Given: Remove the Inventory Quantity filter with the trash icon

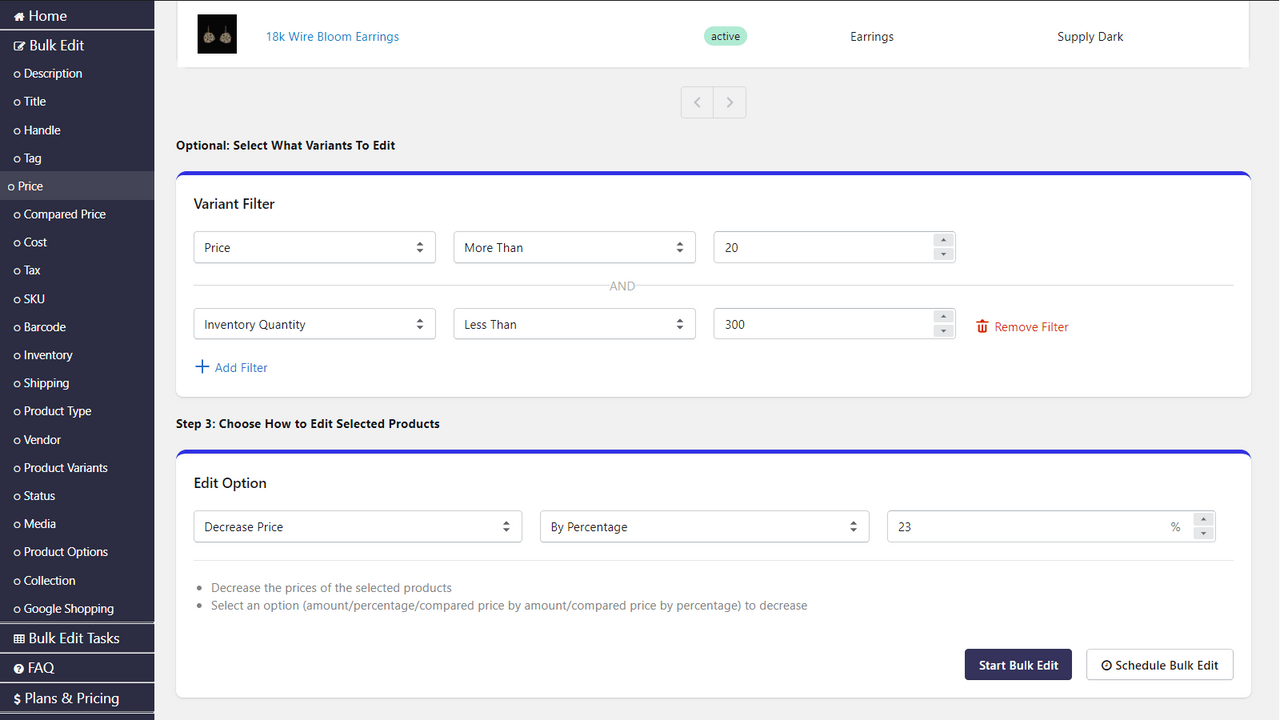Looking at the screenshot, I should point(982,326).
